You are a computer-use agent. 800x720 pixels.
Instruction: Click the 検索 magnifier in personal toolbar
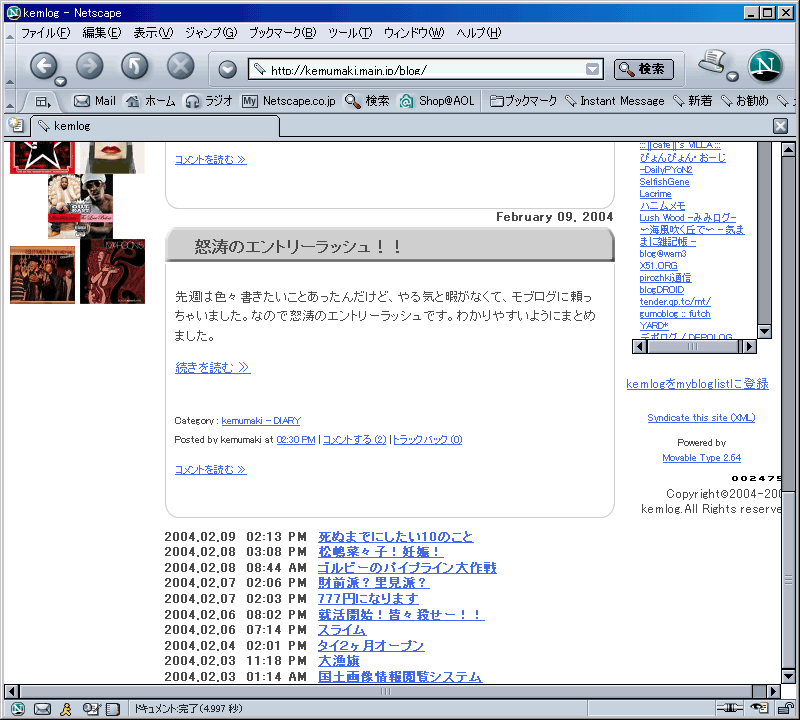coord(367,101)
